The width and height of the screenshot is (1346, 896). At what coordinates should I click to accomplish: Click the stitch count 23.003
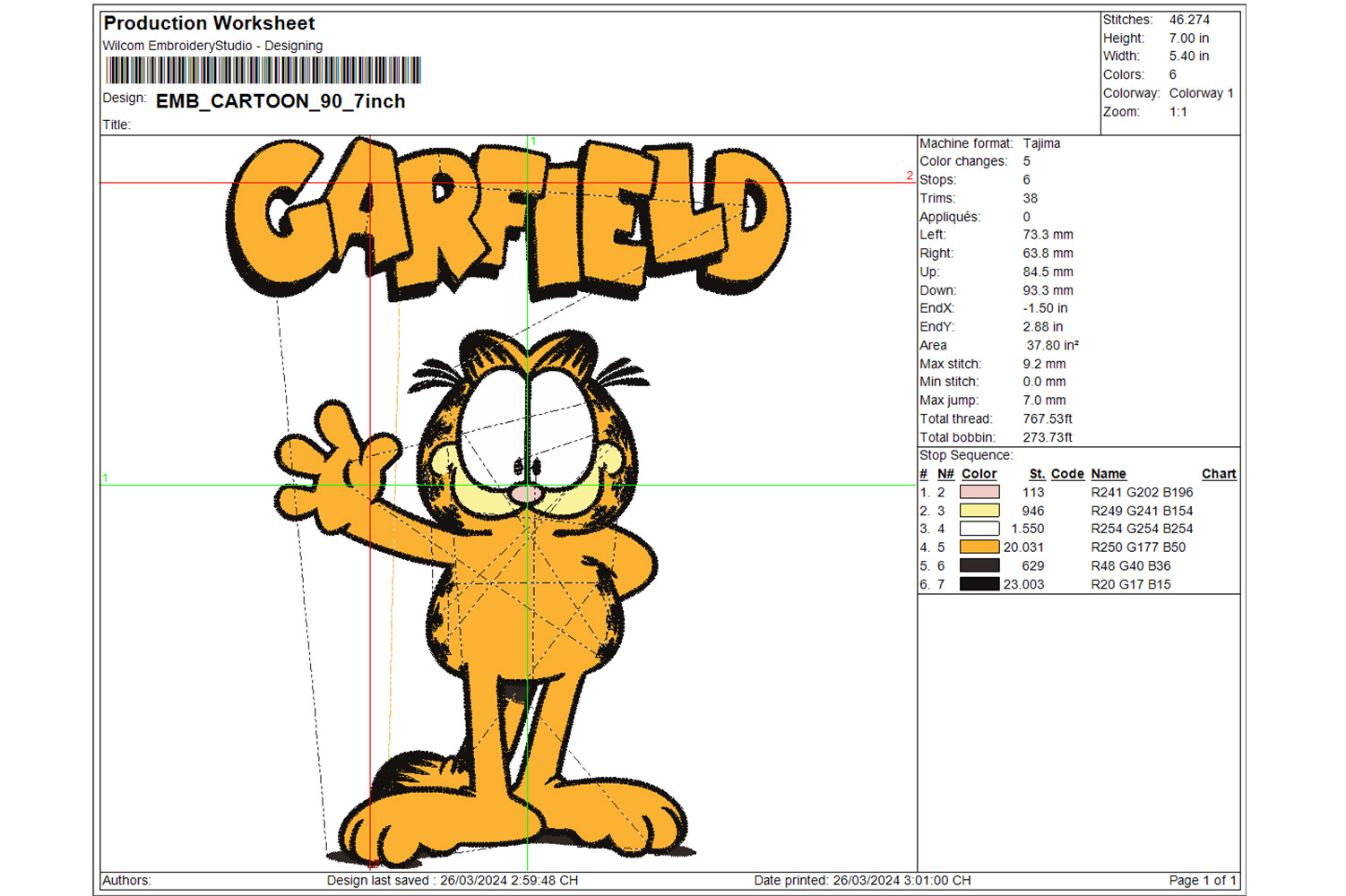(1023, 584)
